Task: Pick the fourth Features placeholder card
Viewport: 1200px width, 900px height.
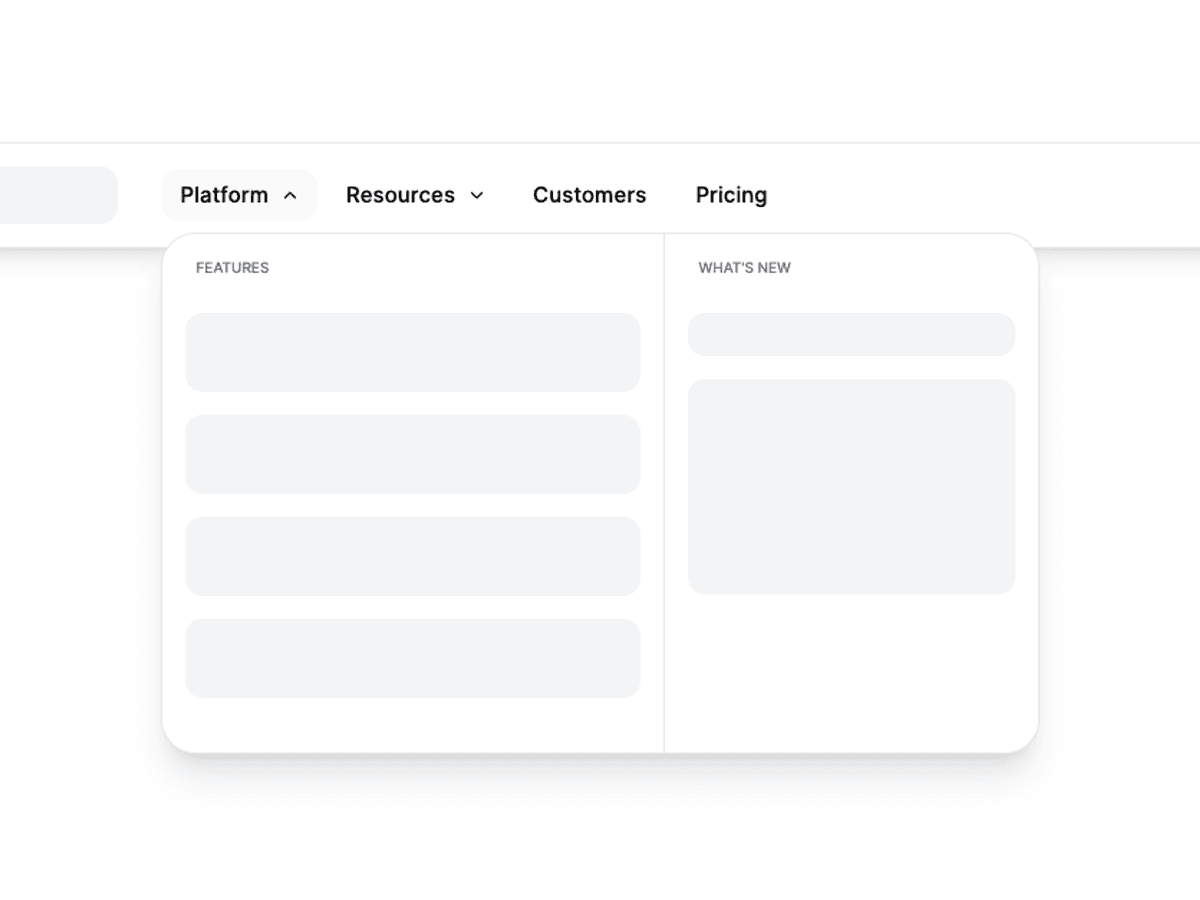Action: (x=412, y=658)
